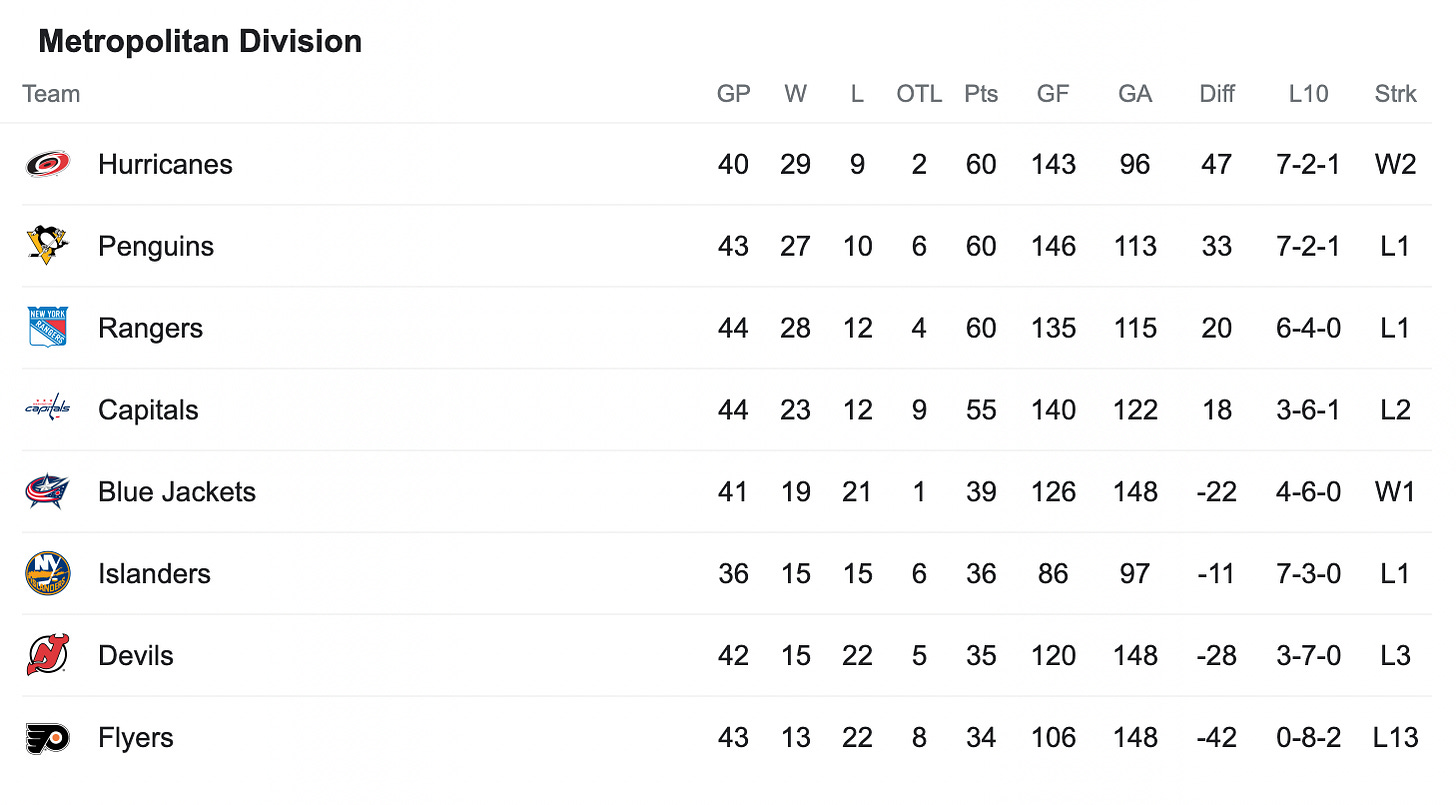Sort by the GP column header

tap(733, 94)
